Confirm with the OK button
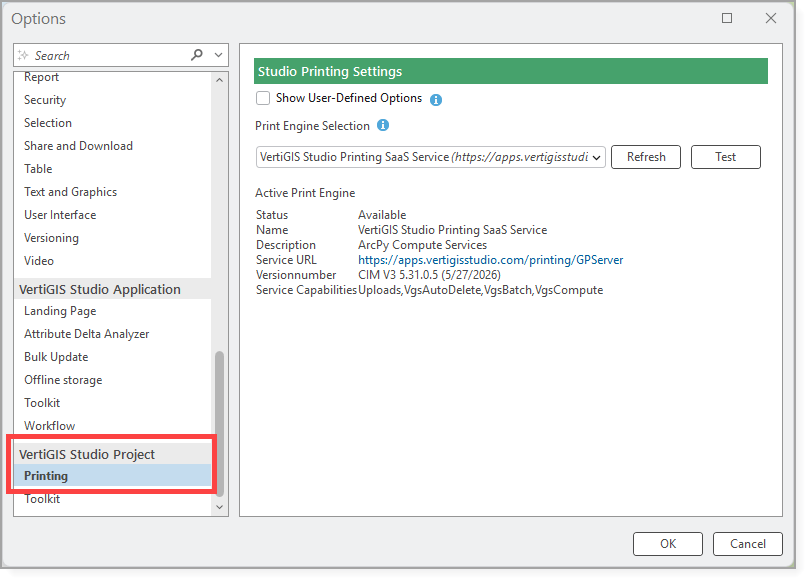 pyautogui.click(x=668, y=544)
